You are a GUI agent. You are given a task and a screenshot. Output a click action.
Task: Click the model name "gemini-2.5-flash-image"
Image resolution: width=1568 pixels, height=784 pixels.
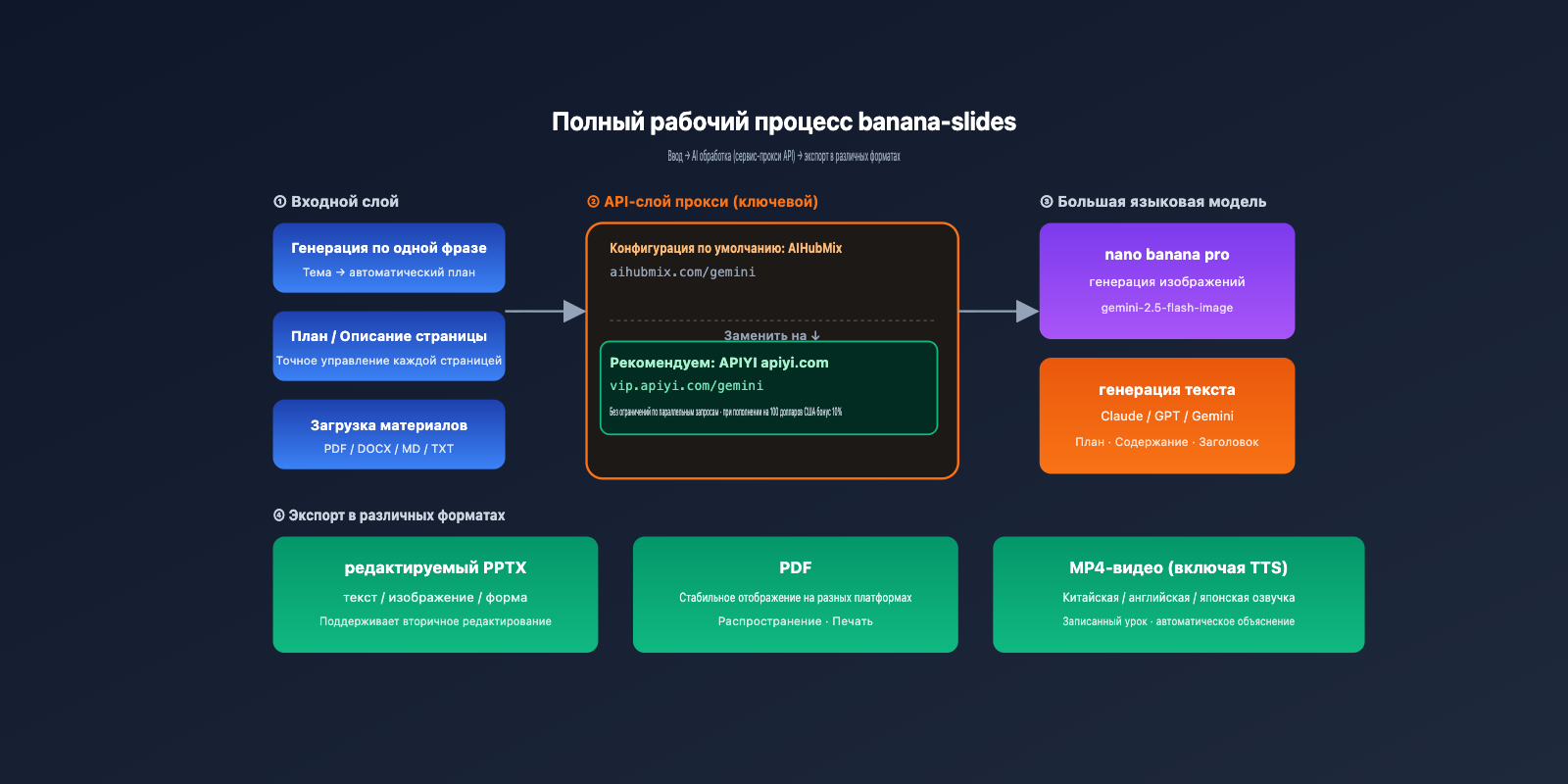(1167, 308)
